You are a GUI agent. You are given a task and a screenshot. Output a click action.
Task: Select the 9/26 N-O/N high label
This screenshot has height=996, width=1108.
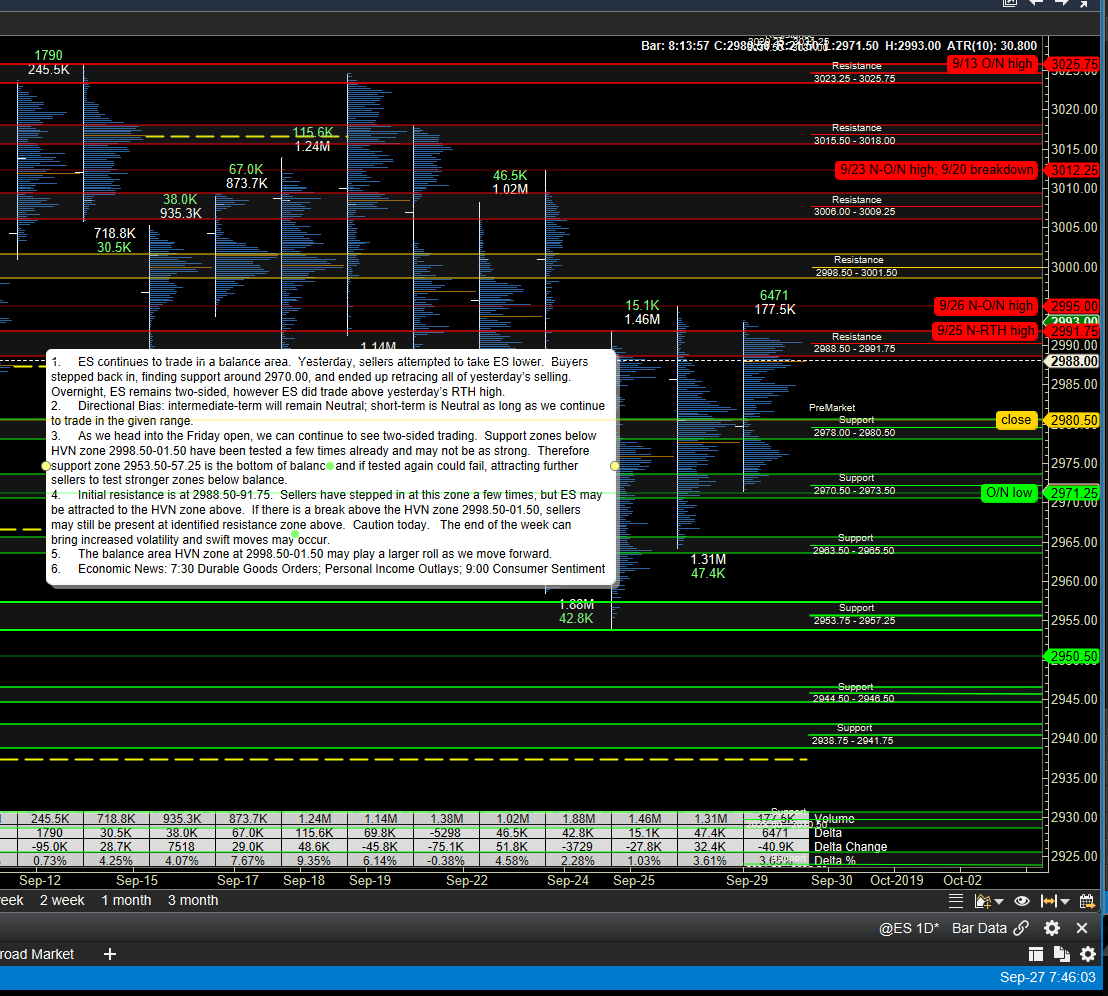(x=986, y=306)
